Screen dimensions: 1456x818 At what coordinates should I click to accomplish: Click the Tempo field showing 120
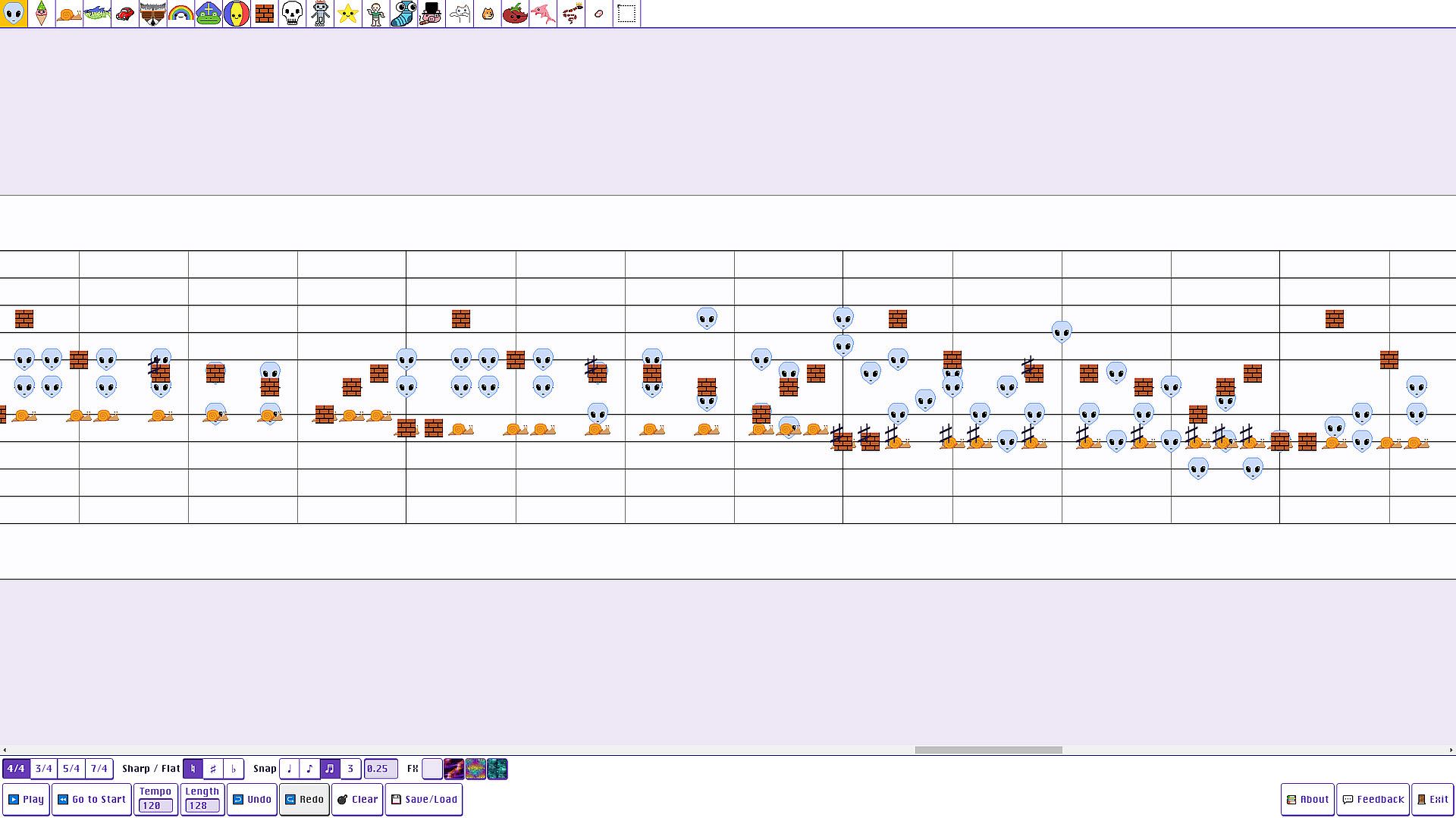[156, 805]
